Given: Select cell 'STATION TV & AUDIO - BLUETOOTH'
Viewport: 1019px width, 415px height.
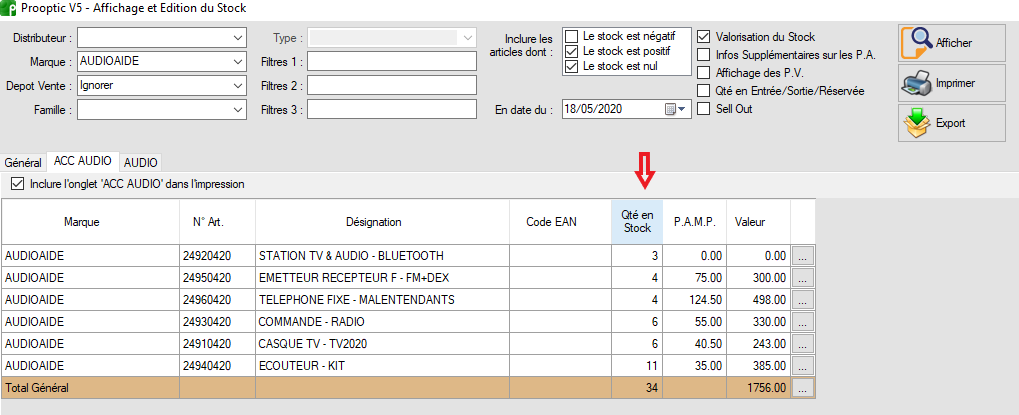Looking at the screenshot, I should (x=383, y=255).
